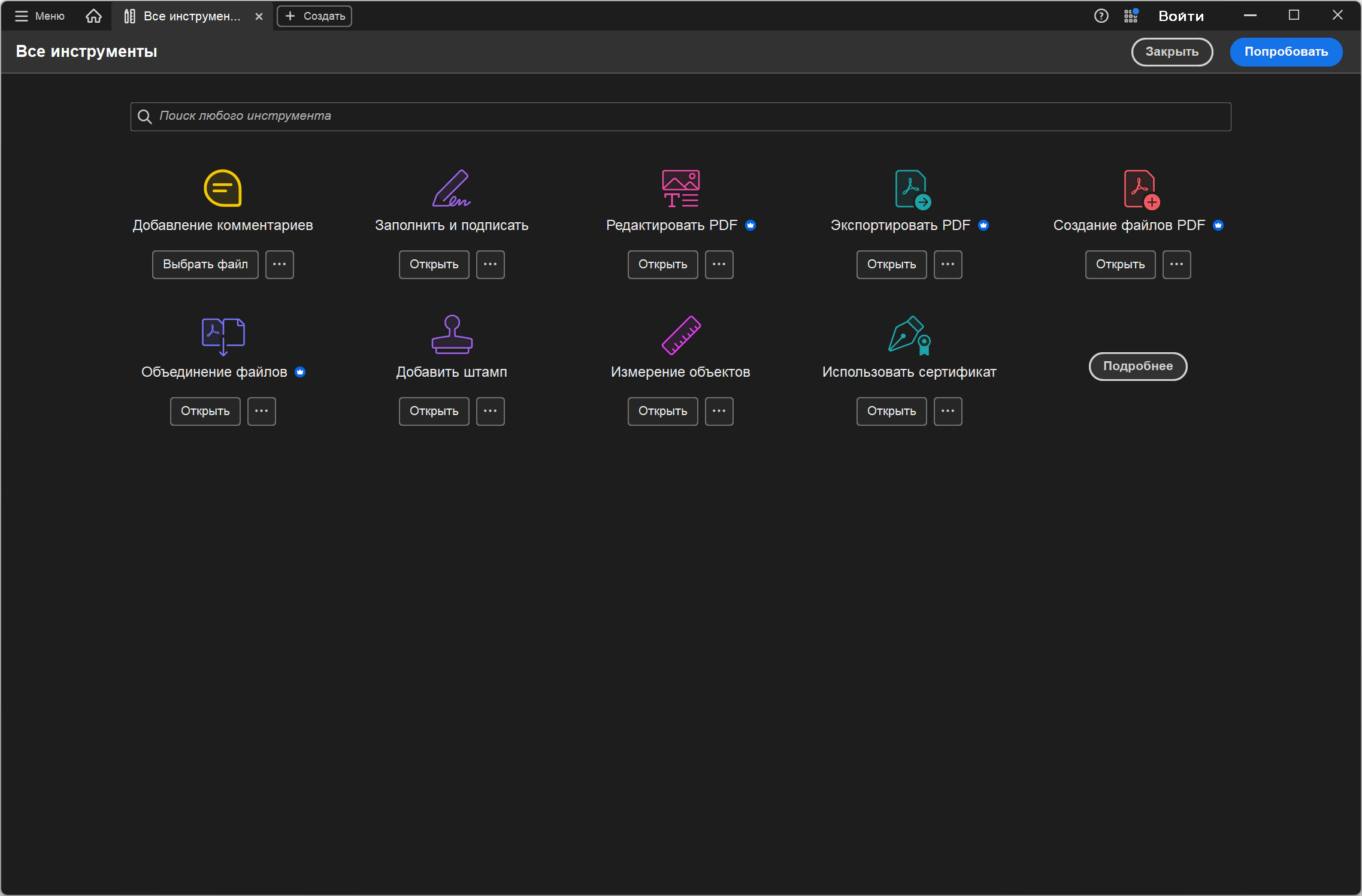Screen dimensions: 1362x896
Task: Expand more options for Добавить штамп
Action: 491,411
